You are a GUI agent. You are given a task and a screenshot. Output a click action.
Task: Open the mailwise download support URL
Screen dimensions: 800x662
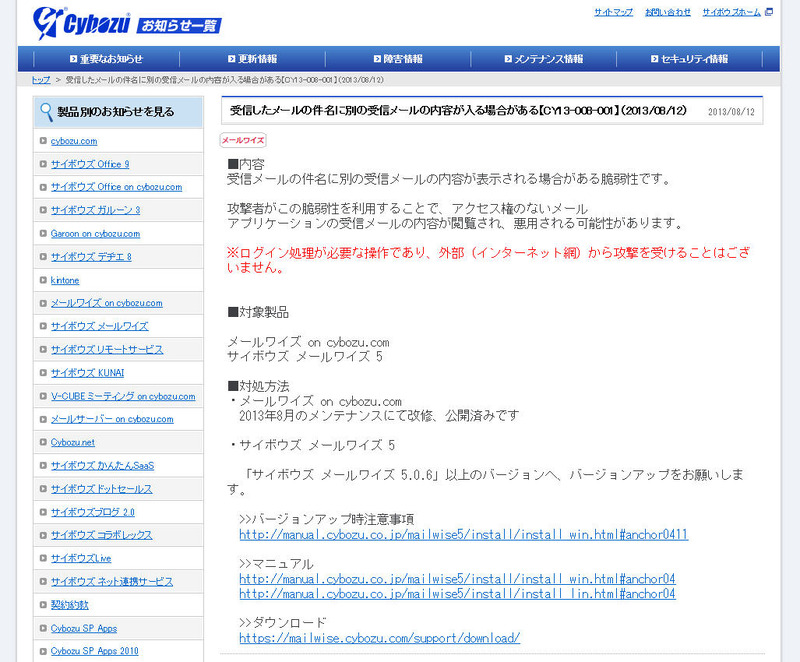[x=379, y=638]
